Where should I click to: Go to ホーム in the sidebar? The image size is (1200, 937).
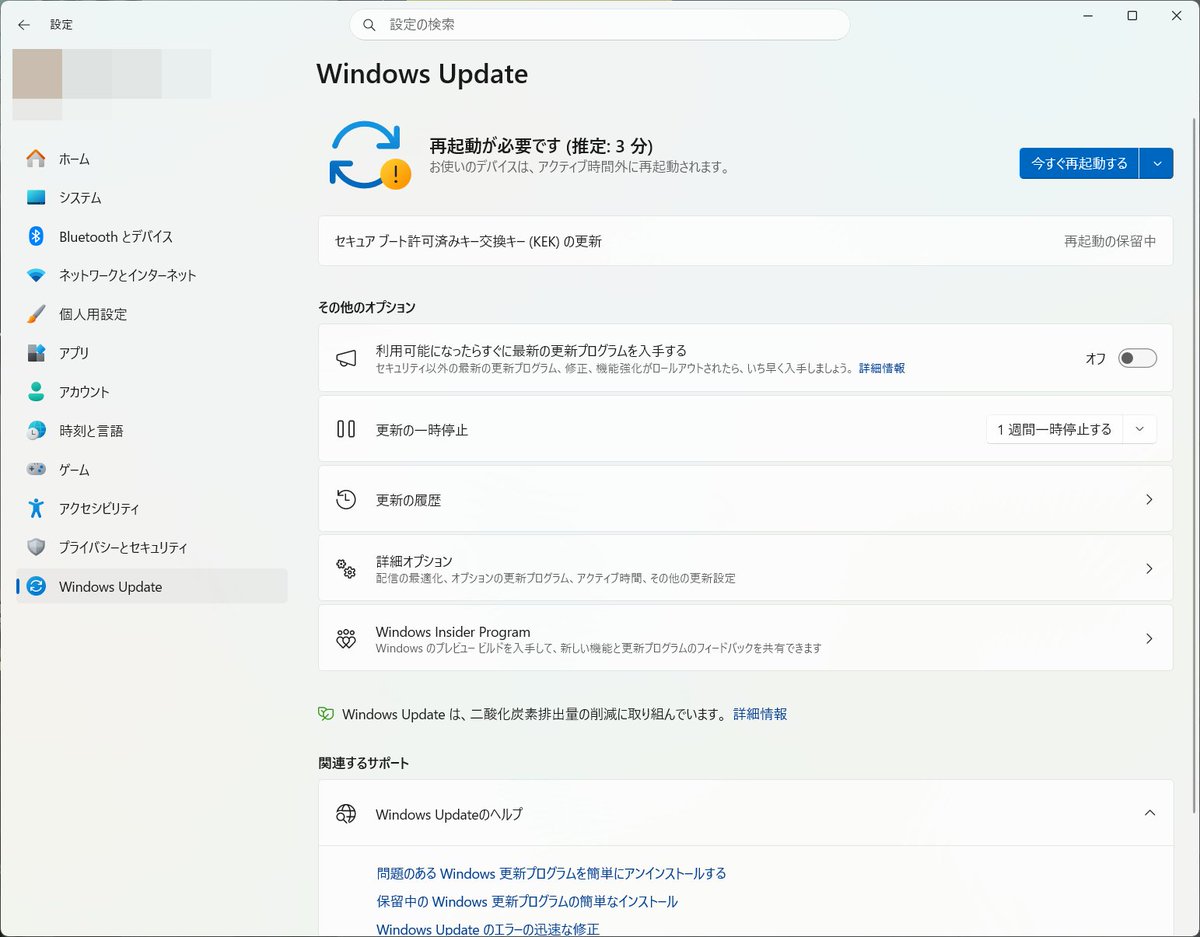[x=152, y=159]
